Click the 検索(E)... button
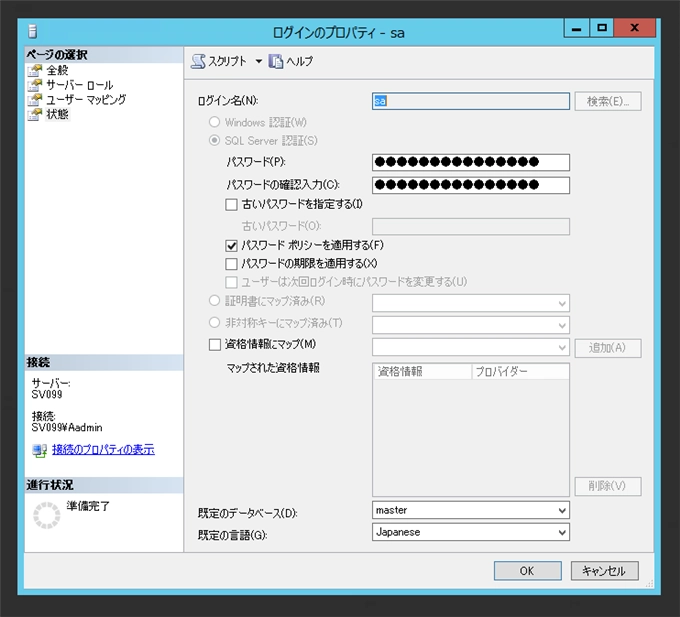 tap(608, 101)
